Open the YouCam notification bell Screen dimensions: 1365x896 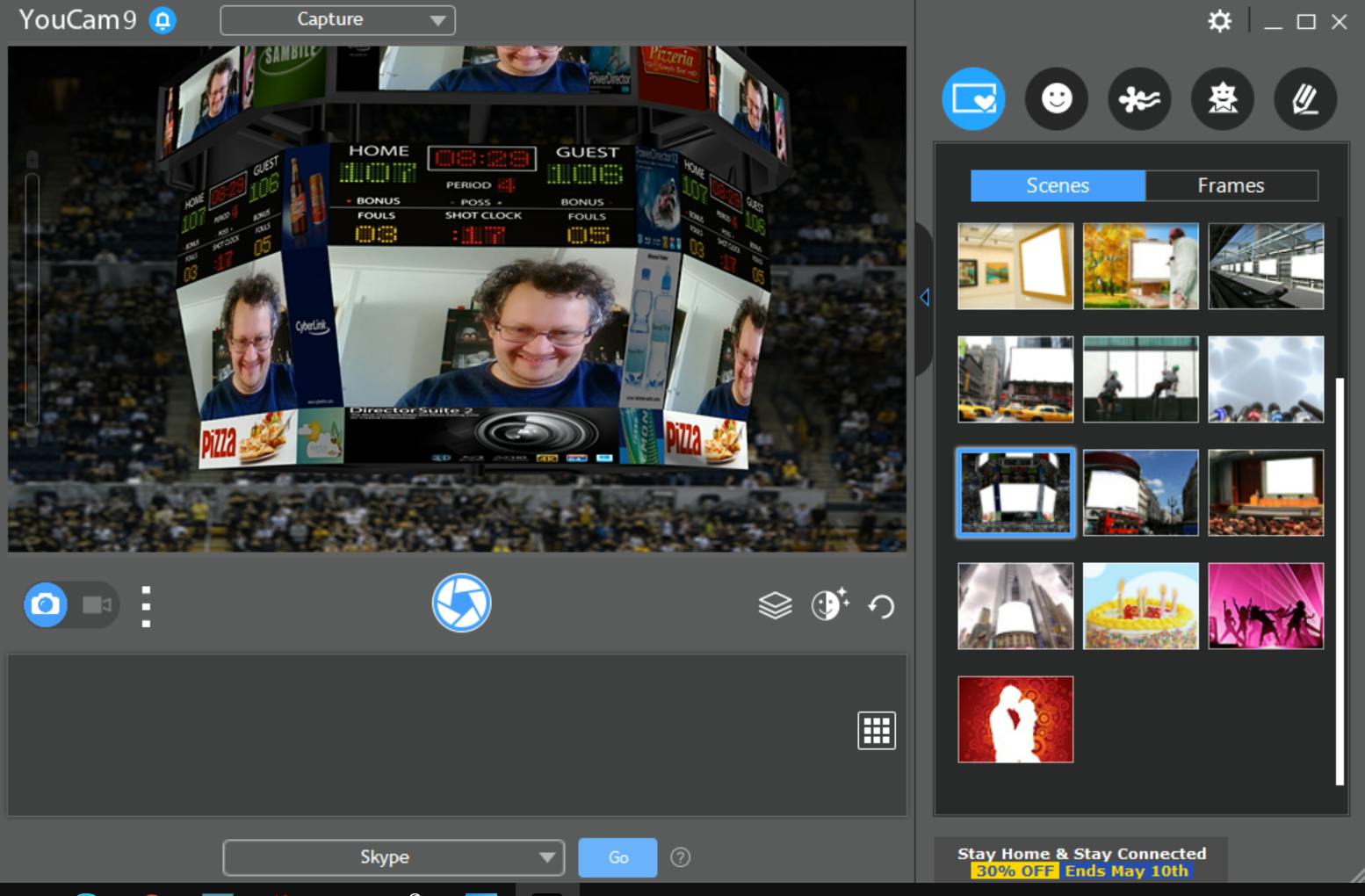[162, 20]
